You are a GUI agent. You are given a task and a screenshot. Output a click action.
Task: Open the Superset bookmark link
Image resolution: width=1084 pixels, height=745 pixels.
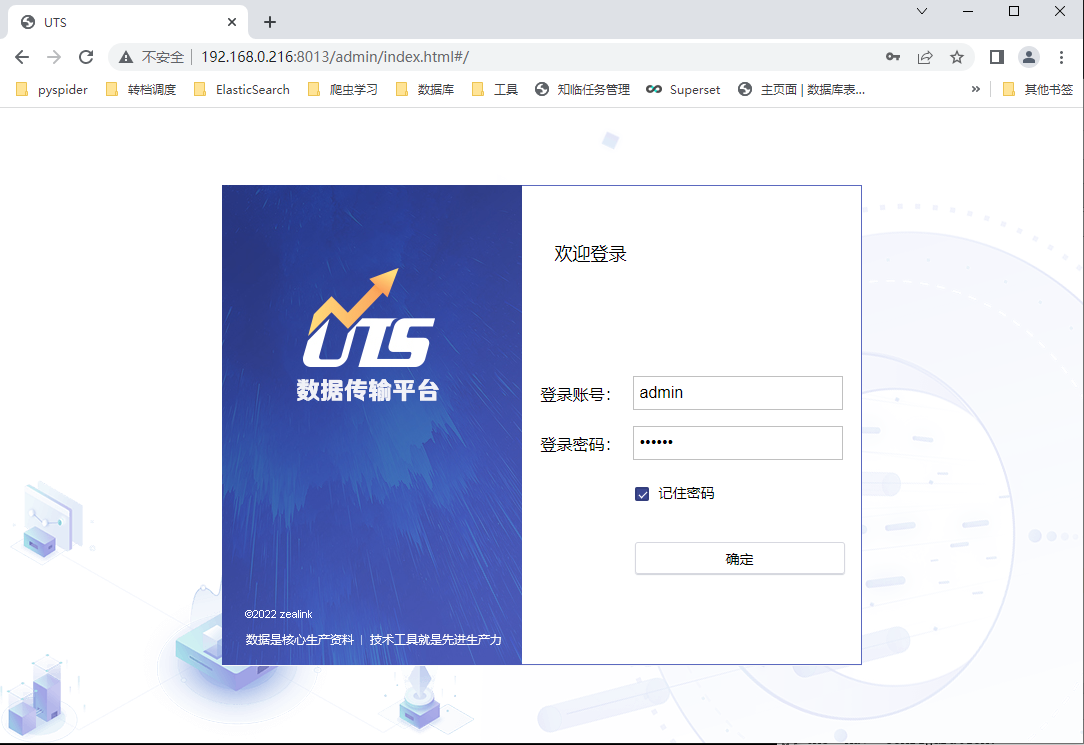coord(683,89)
